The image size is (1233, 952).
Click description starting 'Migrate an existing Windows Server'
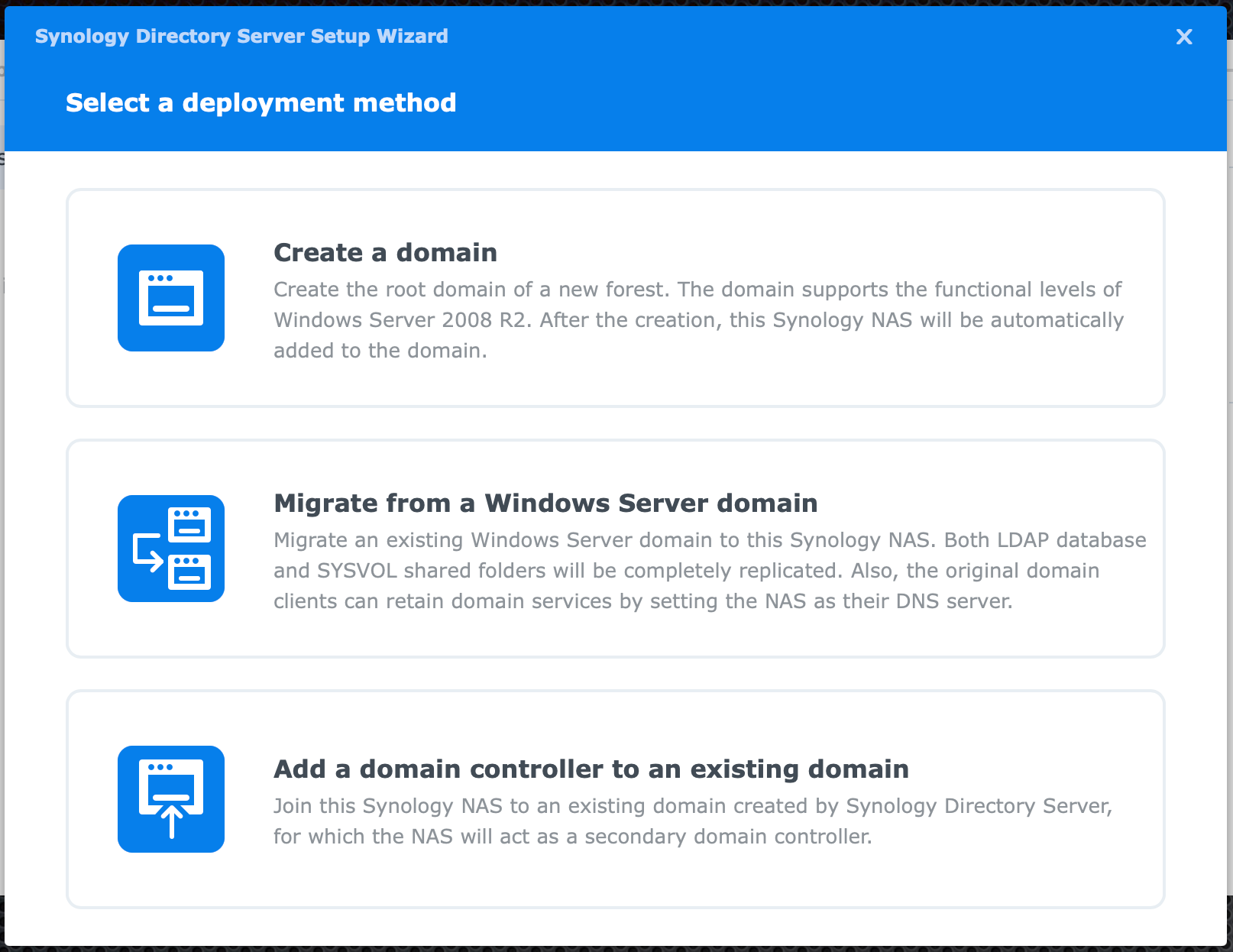pyautogui.click(x=710, y=571)
